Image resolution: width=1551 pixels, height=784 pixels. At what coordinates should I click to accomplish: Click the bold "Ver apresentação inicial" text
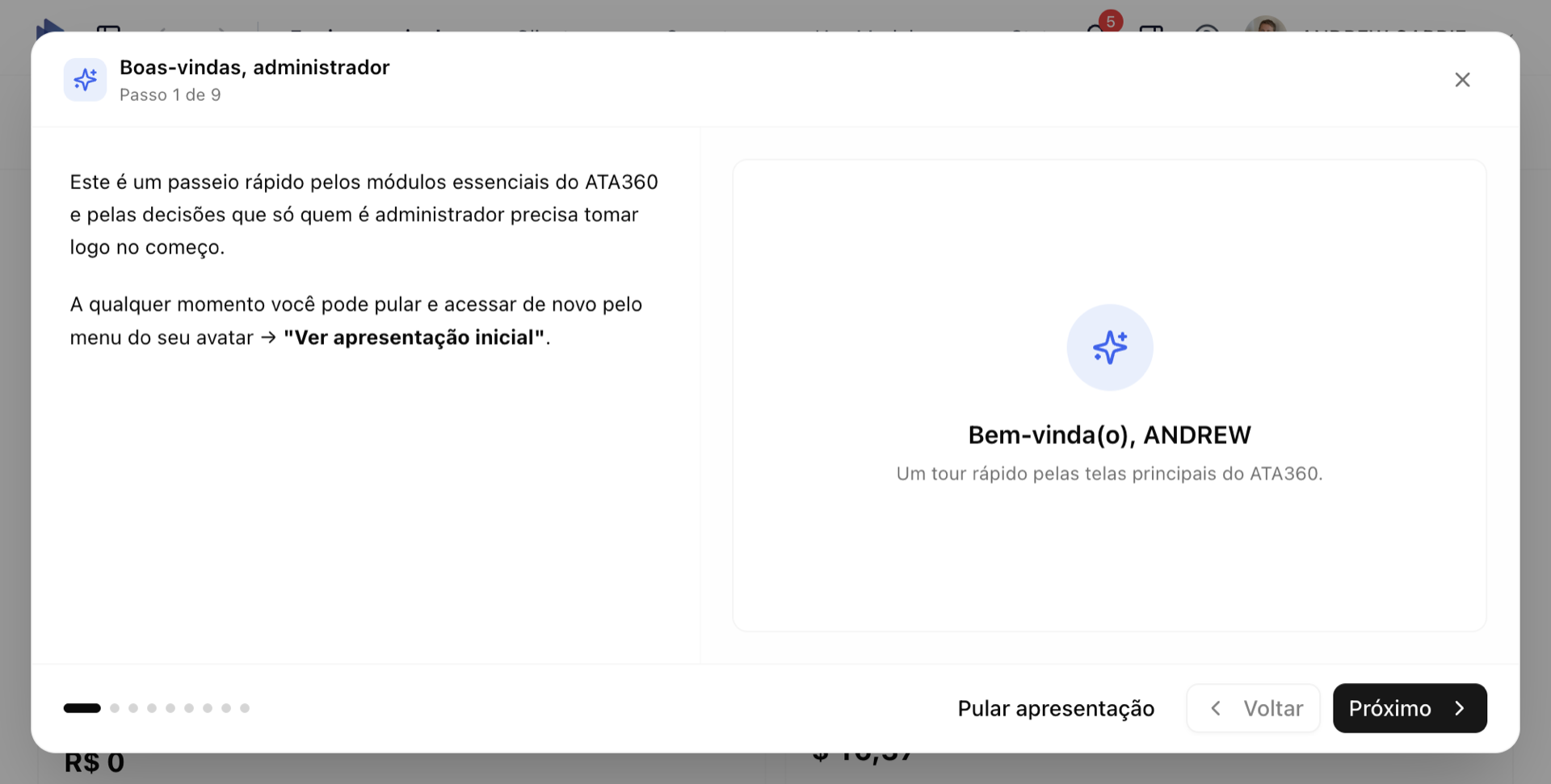pyautogui.click(x=414, y=337)
